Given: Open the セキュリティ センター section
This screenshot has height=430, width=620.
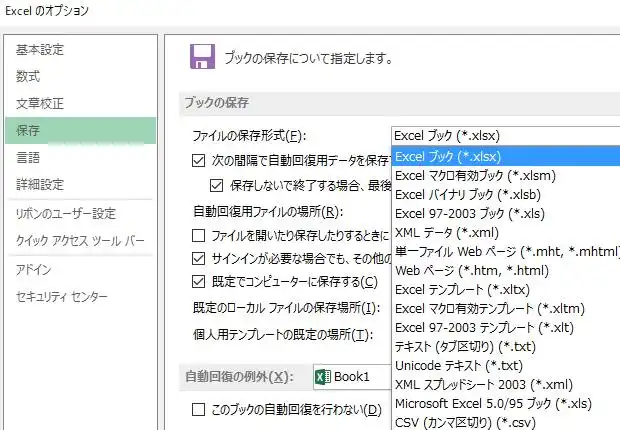Looking at the screenshot, I should click(x=60, y=298).
